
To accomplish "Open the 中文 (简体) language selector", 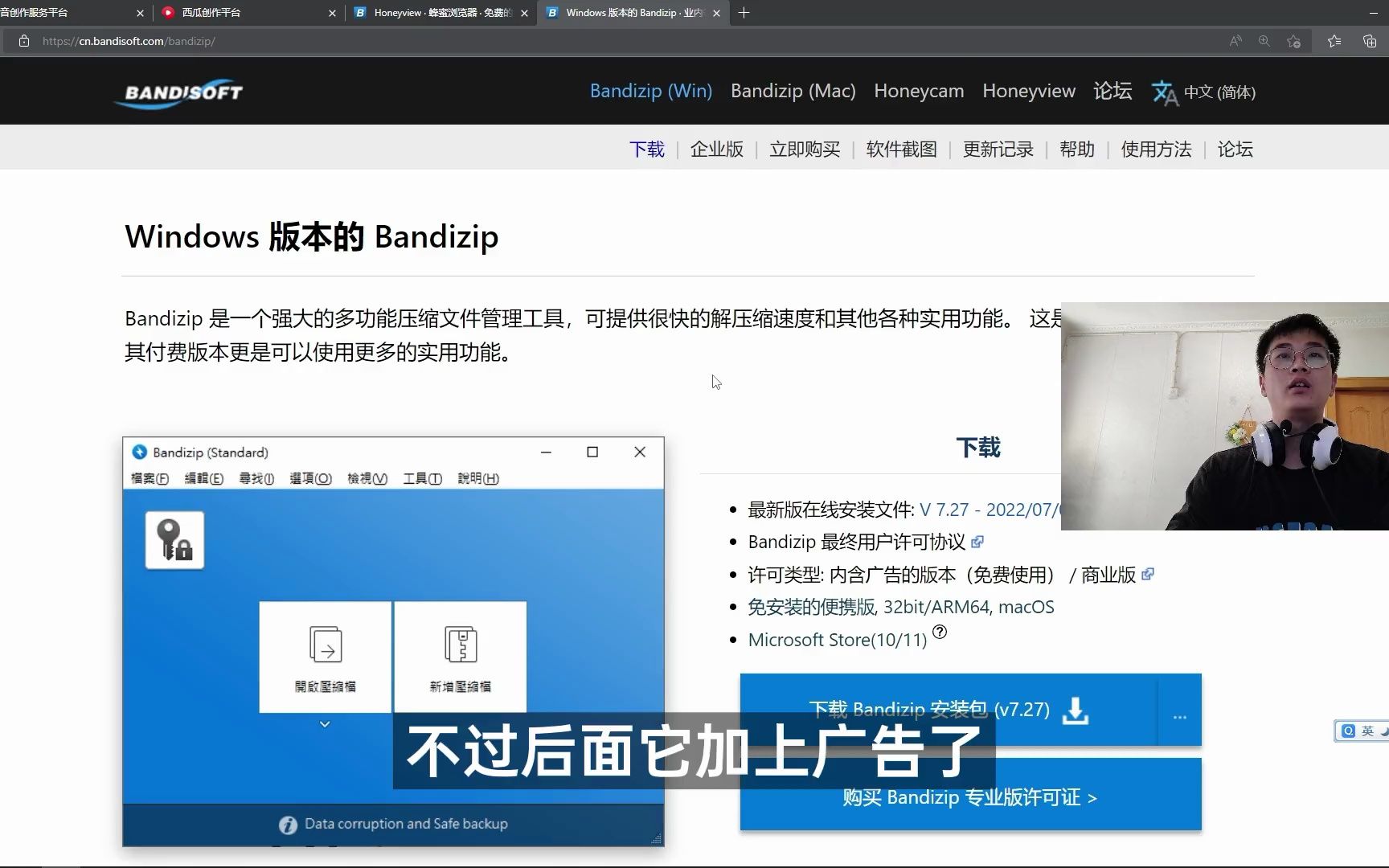I will [1219, 92].
